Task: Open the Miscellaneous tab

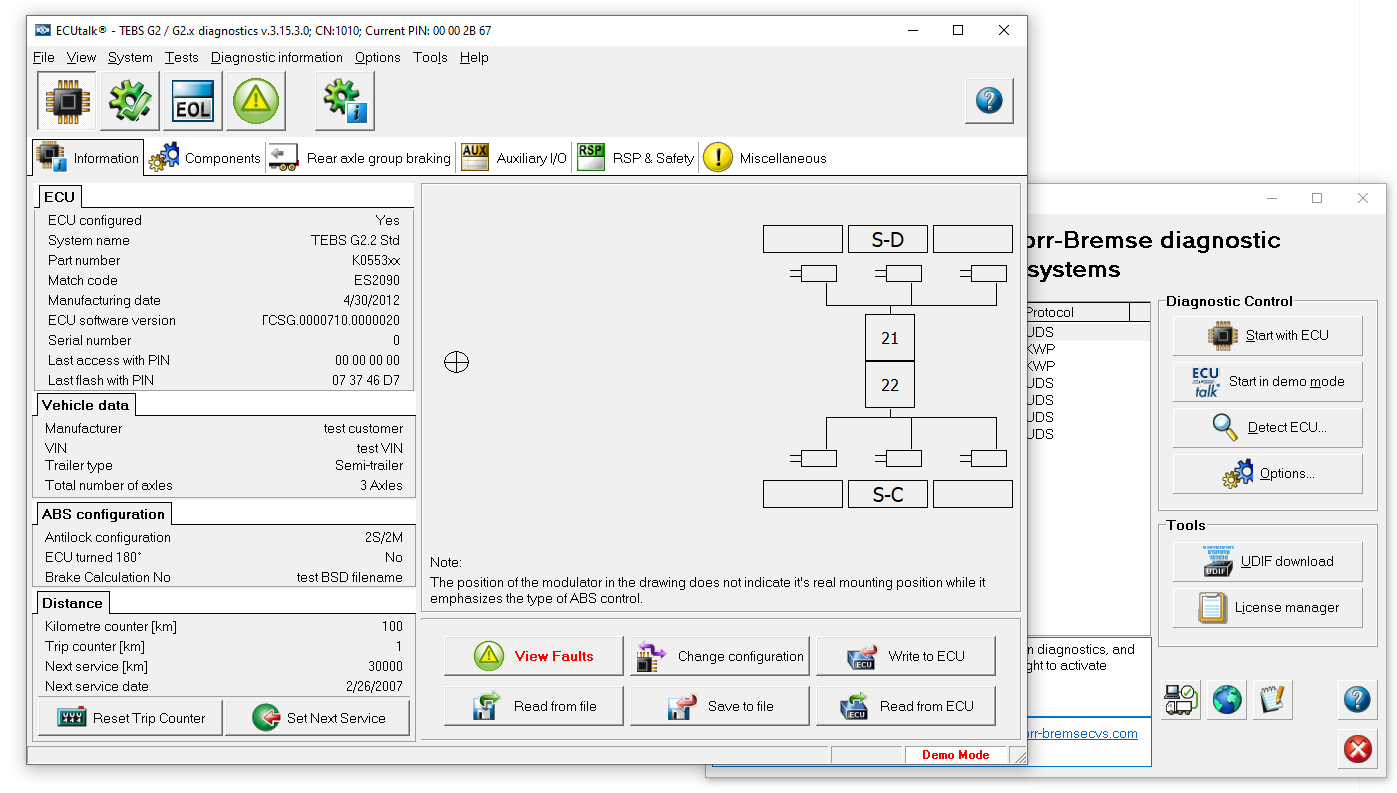Action: click(x=765, y=158)
